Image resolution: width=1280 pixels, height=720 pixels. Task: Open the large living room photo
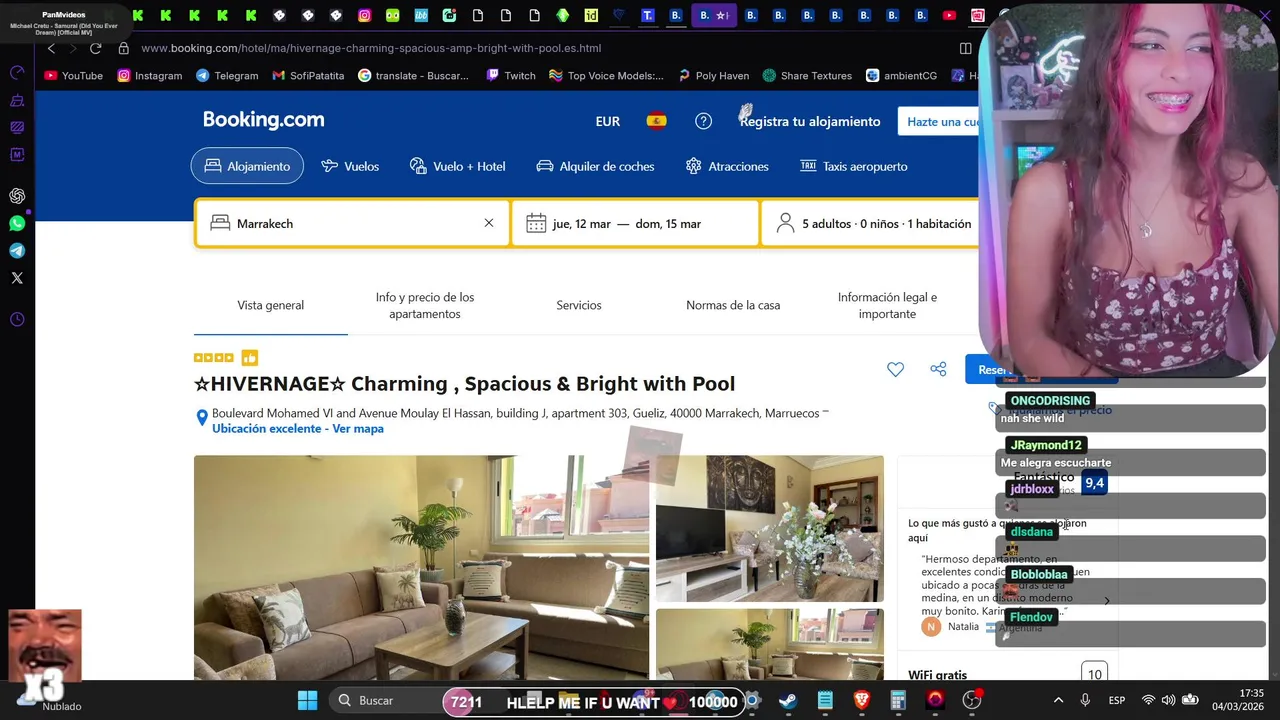tap(421, 567)
